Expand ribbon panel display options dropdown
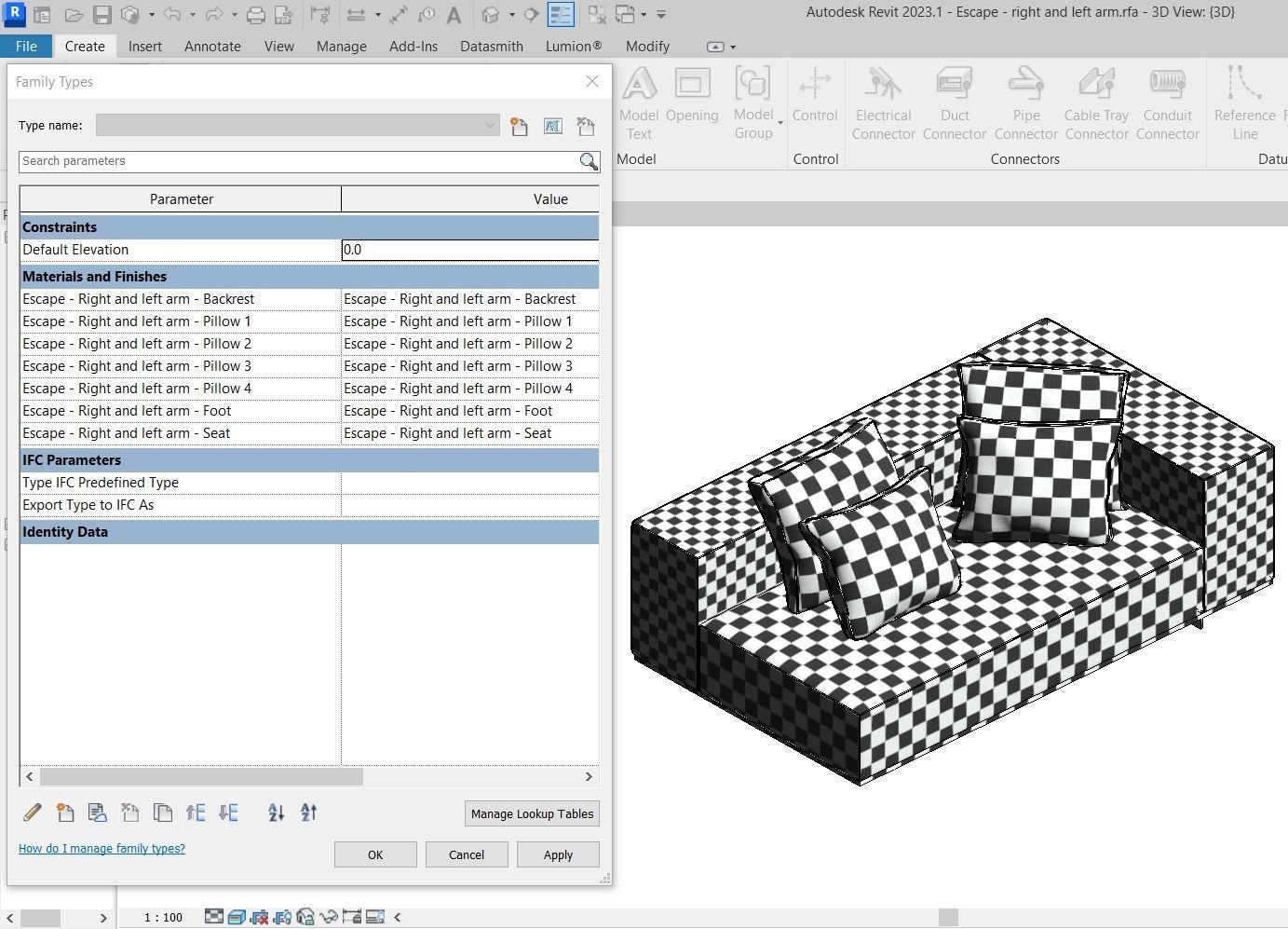Screen dimensions: 1288x929 coord(732,47)
